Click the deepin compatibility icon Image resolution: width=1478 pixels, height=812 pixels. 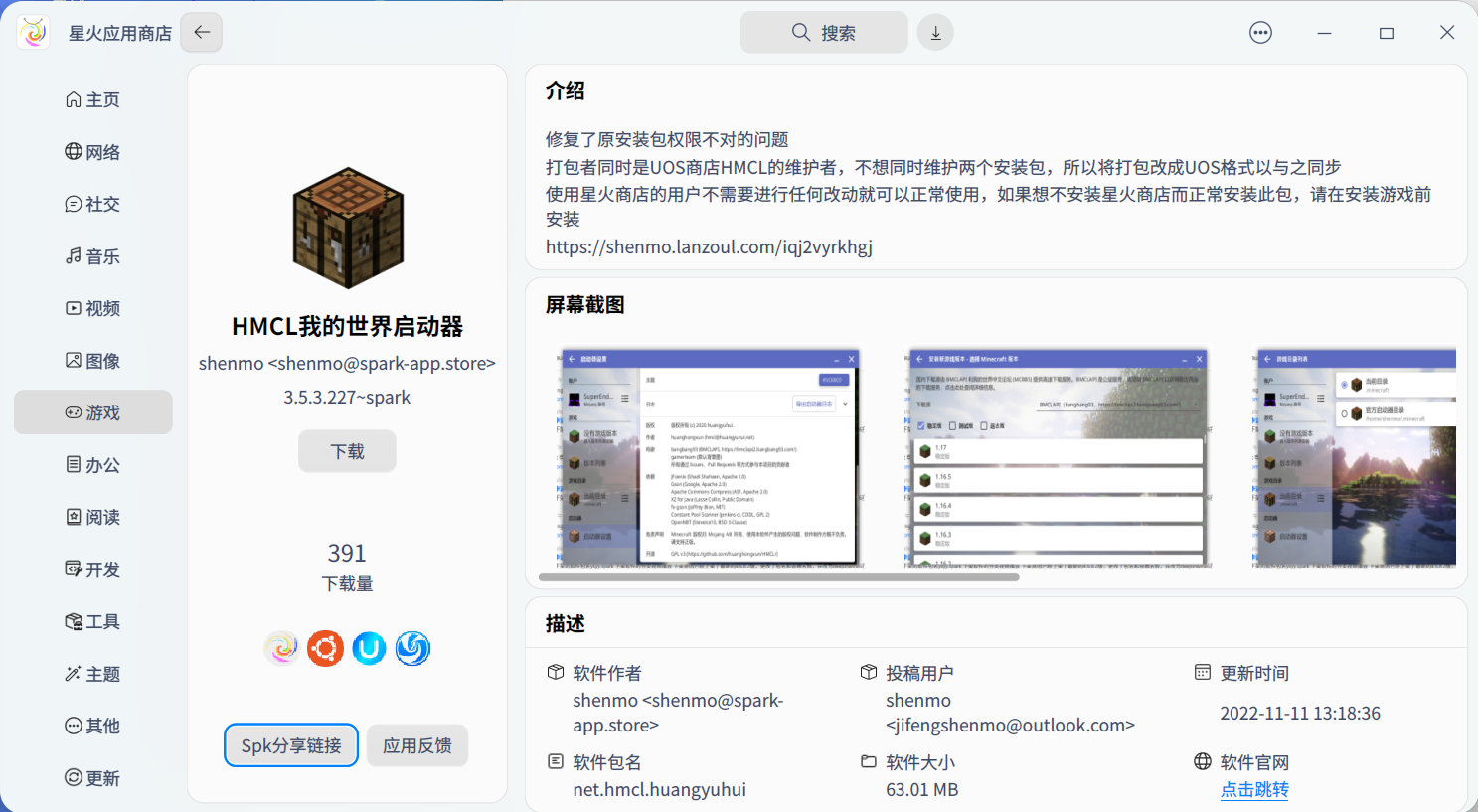point(412,648)
